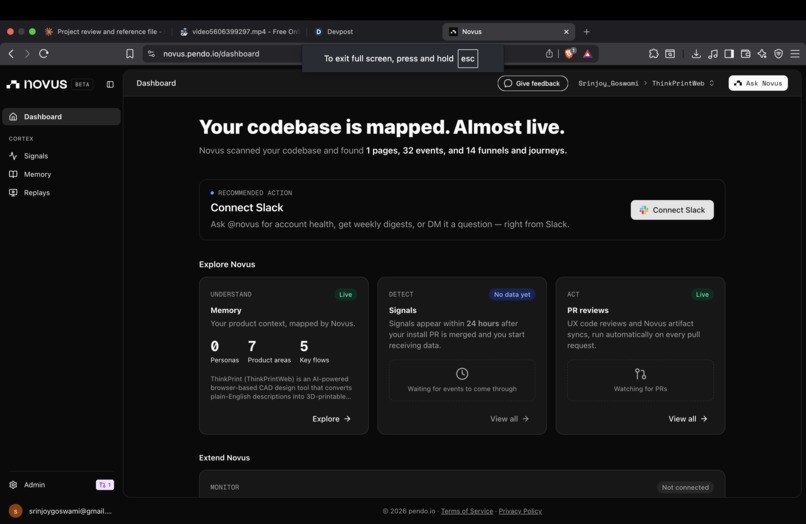
Task: Click the Not connected badge in Monitor
Action: click(x=685, y=487)
